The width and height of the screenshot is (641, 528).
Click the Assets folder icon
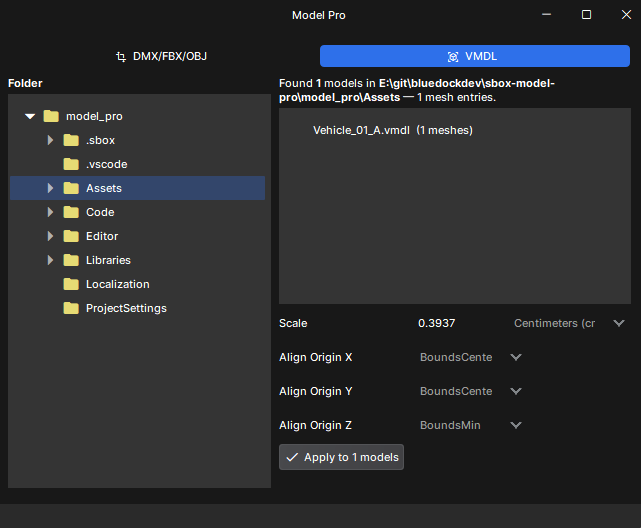pyautogui.click(x=71, y=188)
